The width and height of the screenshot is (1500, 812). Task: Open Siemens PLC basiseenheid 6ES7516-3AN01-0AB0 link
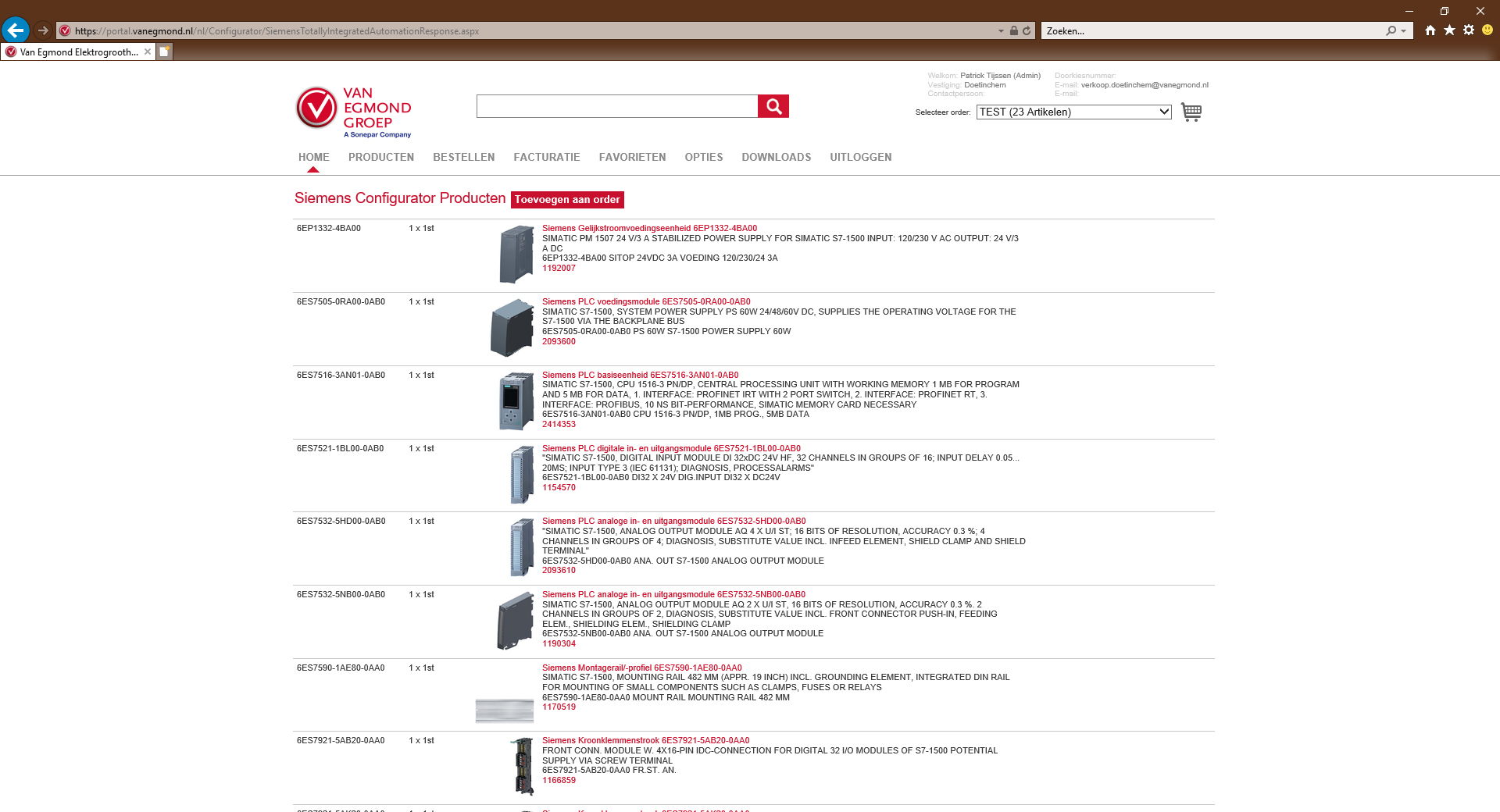[641, 376]
